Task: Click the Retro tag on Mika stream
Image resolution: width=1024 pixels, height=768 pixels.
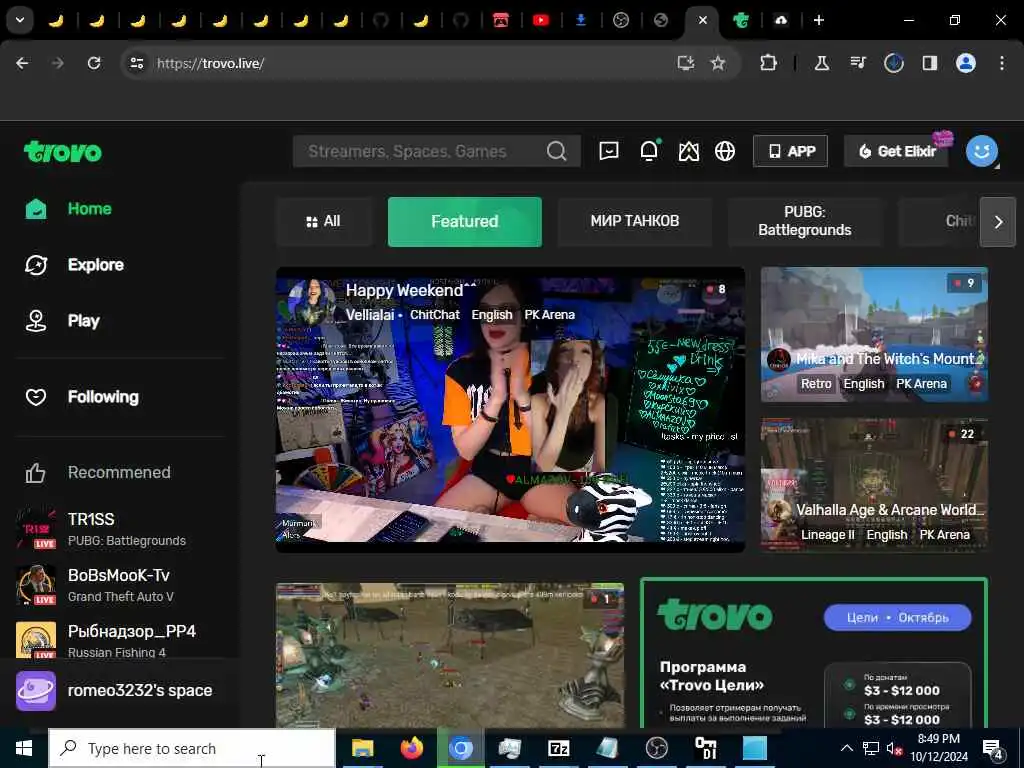Action: pyautogui.click(x=816, y=384)
